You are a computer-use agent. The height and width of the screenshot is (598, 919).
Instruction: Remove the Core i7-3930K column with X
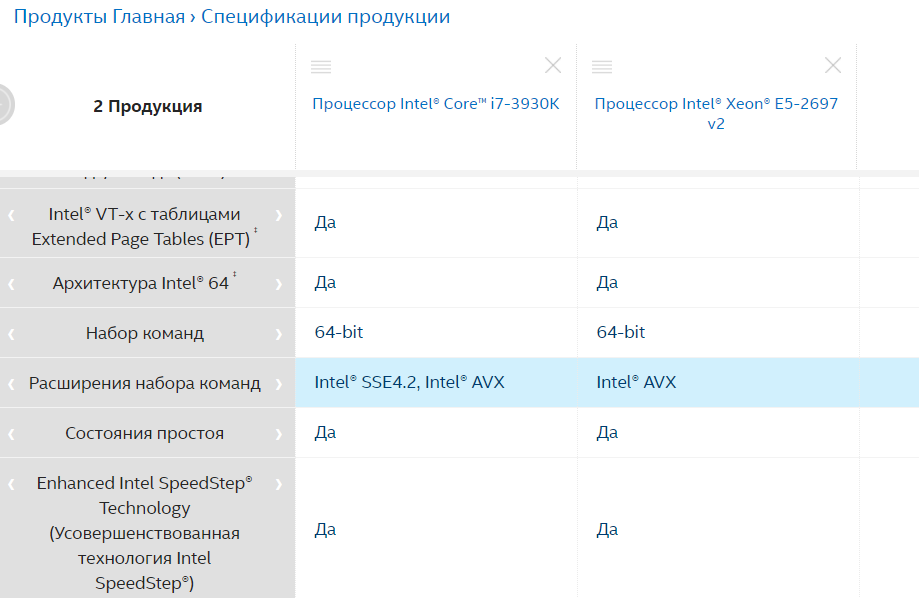553,66
